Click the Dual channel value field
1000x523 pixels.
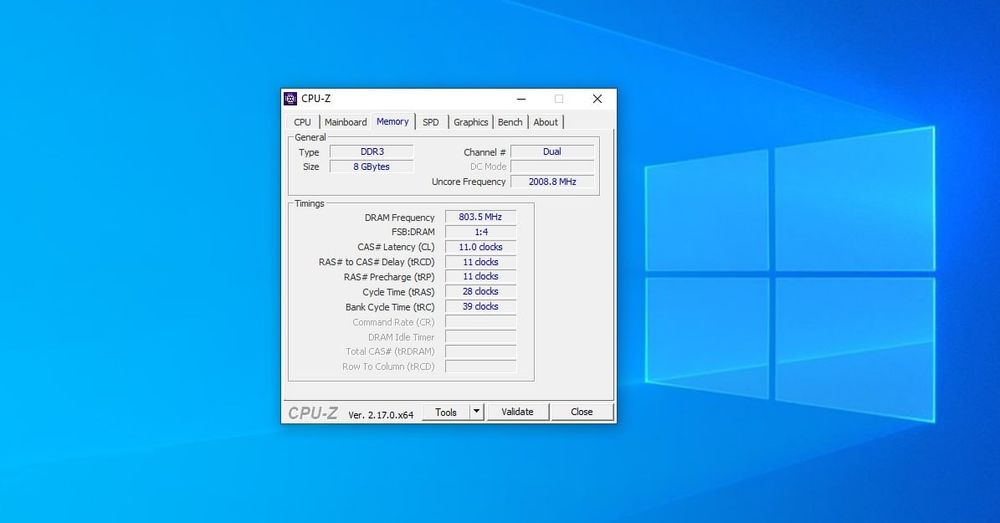[x=552, y=152]
